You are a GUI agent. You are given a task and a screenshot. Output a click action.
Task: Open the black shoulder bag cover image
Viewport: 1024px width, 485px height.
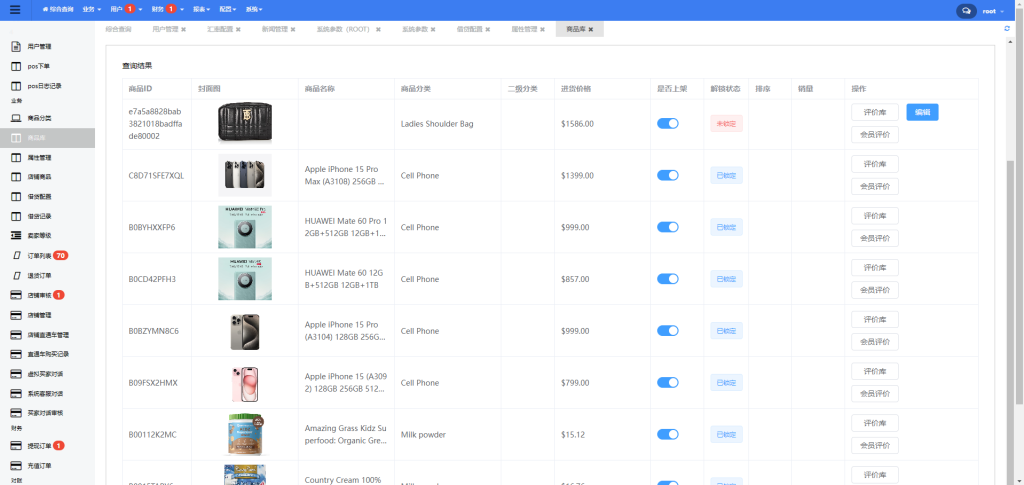pyautogui.click(x=245, y=122)
